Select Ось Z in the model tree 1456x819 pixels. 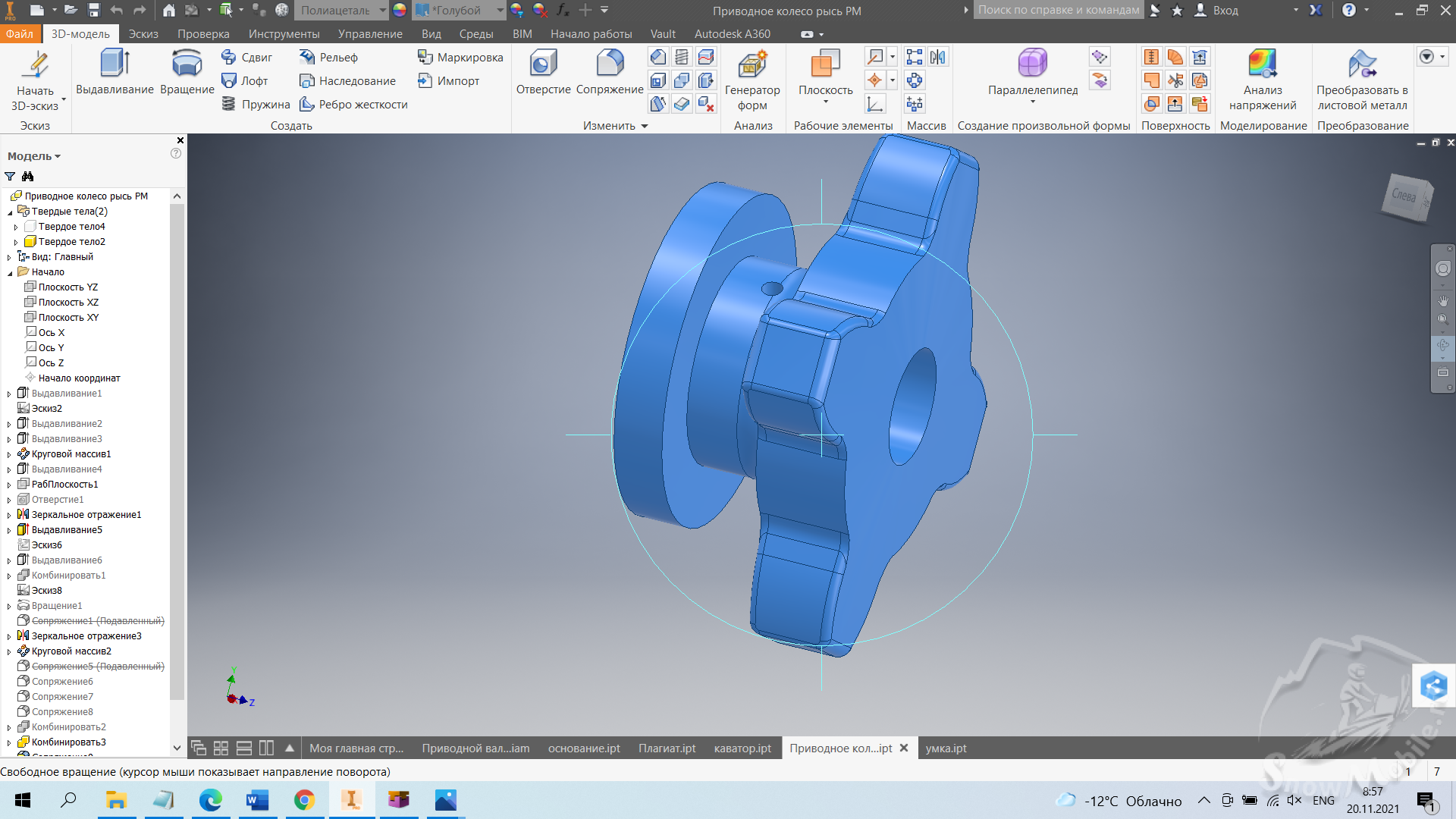[45, 362]
